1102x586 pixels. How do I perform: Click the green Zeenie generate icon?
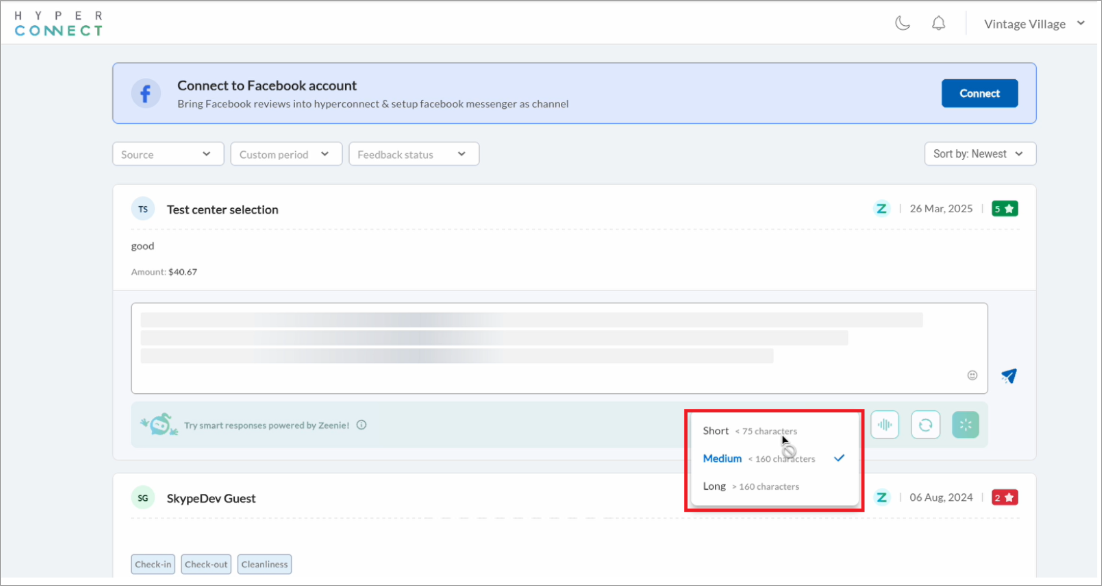coord(966,425)
